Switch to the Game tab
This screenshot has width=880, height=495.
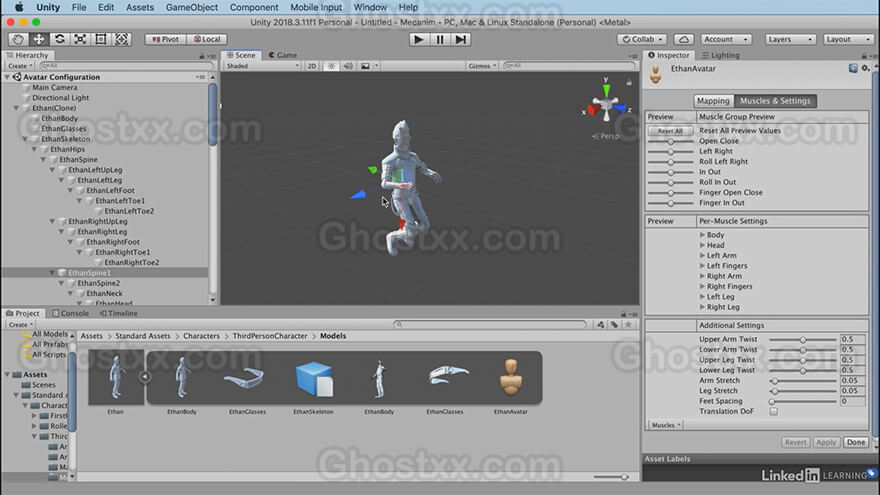point(283,55)
